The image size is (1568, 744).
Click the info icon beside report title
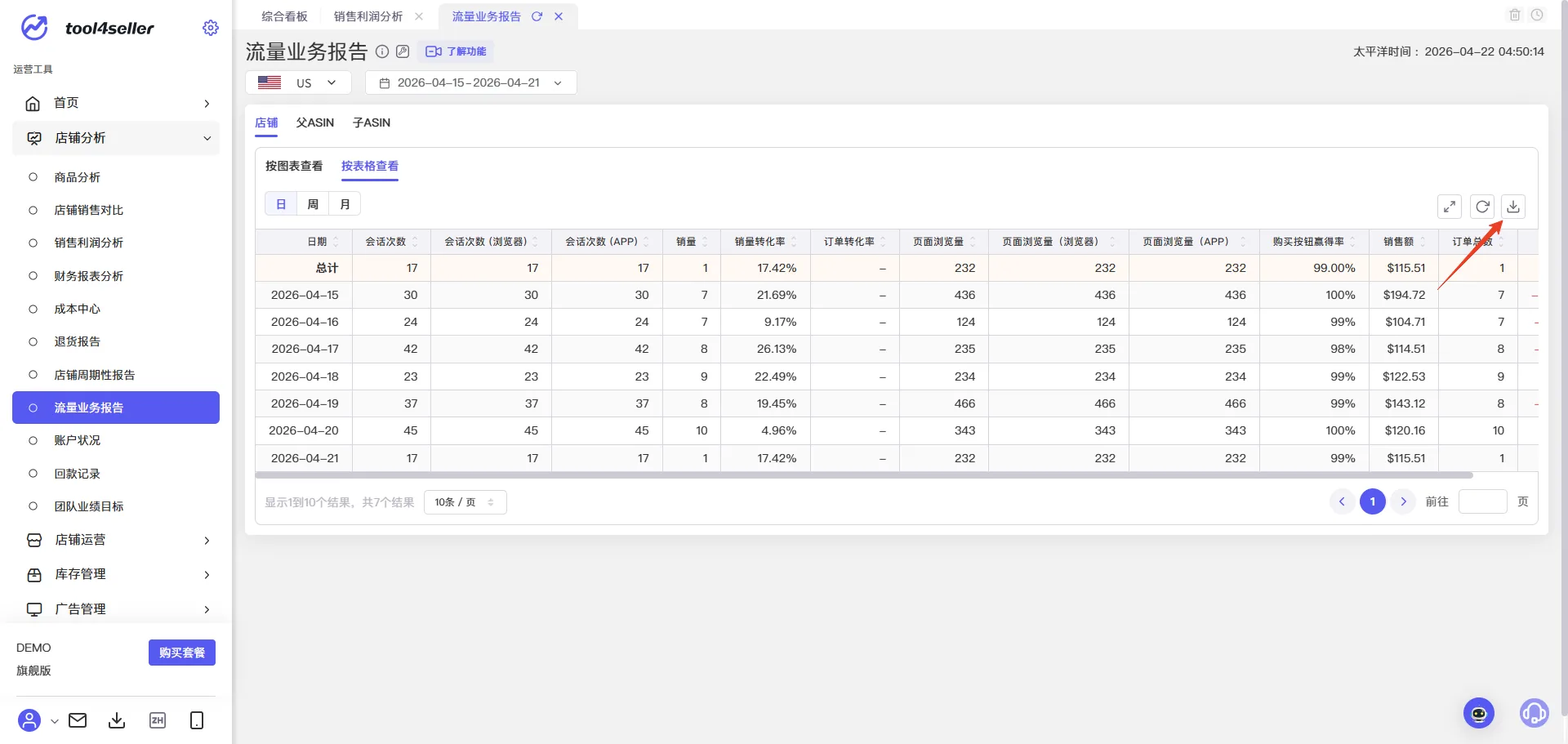pyautogui.click(x=382, y=51)
